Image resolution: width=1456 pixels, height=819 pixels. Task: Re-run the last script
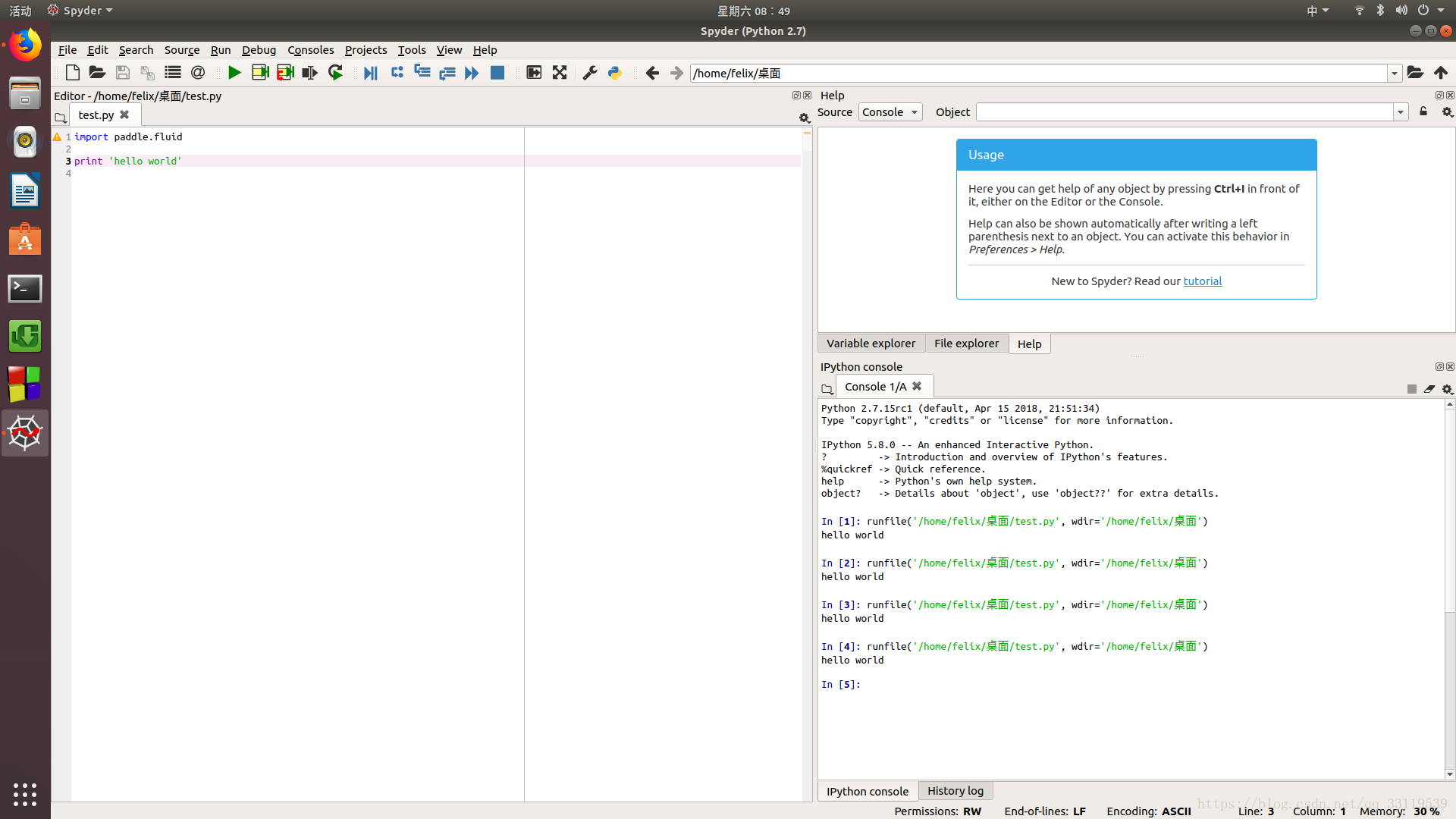335,73
